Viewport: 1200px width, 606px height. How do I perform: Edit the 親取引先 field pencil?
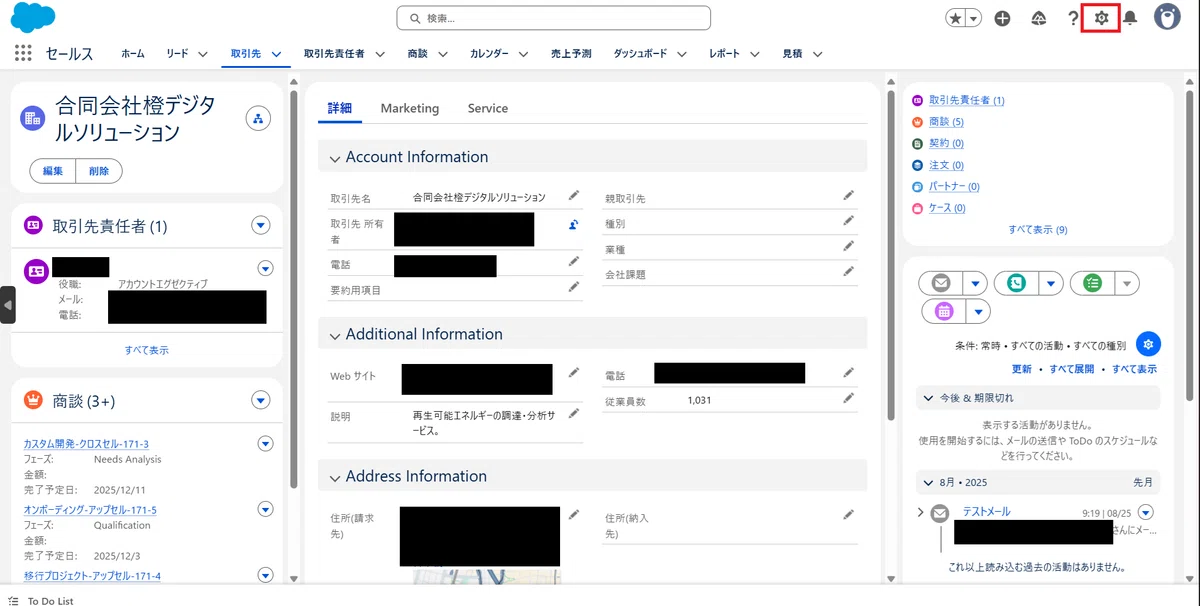(849, 195)
